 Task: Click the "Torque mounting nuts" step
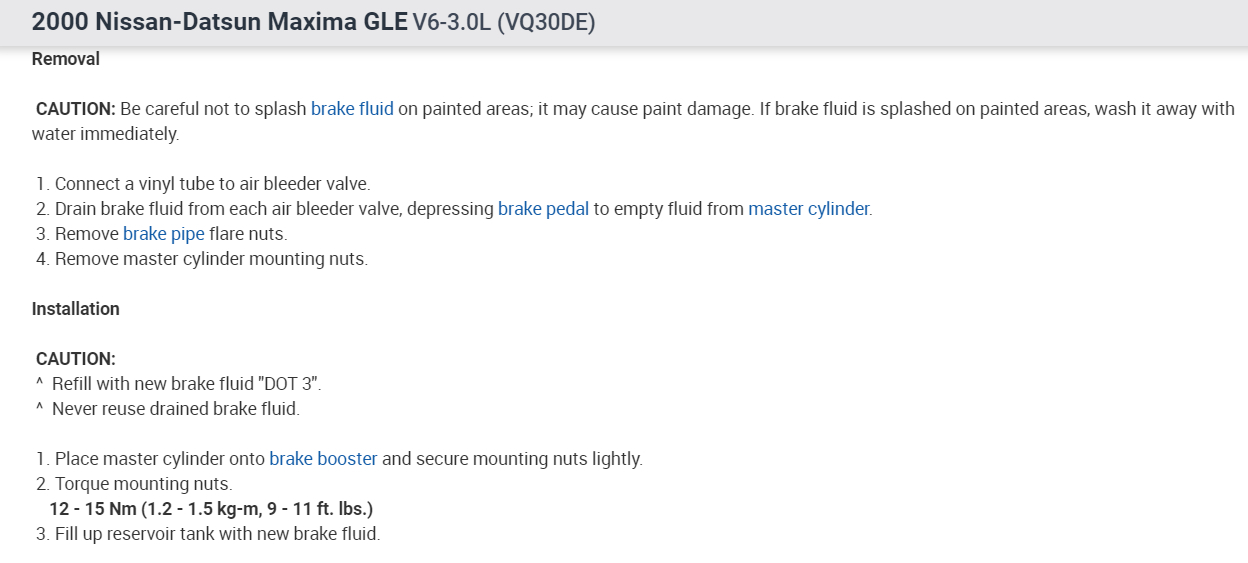coord(143,484)
